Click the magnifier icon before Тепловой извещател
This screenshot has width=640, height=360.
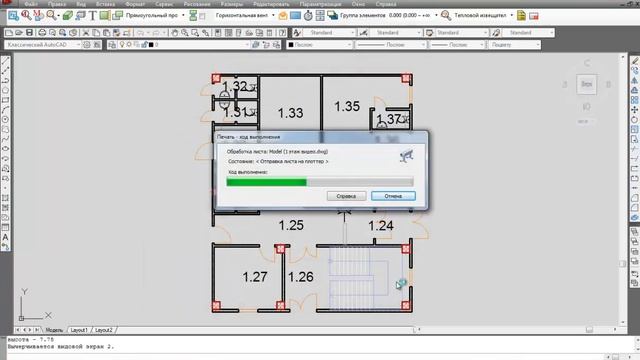click(446, 16)
